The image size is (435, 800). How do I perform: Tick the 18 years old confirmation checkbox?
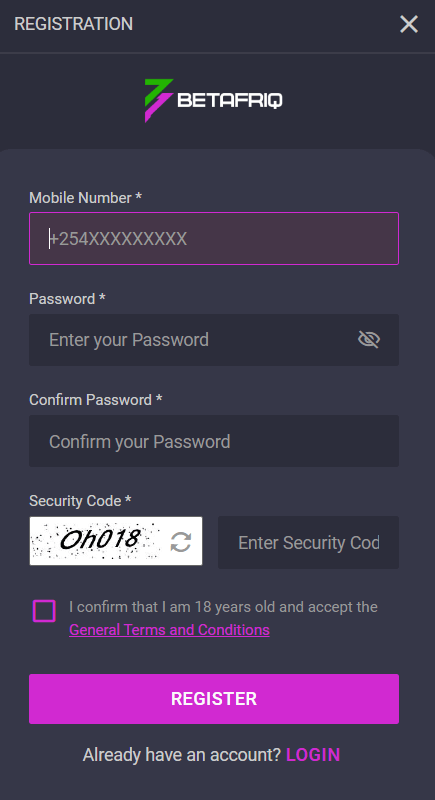coord(44,611)
